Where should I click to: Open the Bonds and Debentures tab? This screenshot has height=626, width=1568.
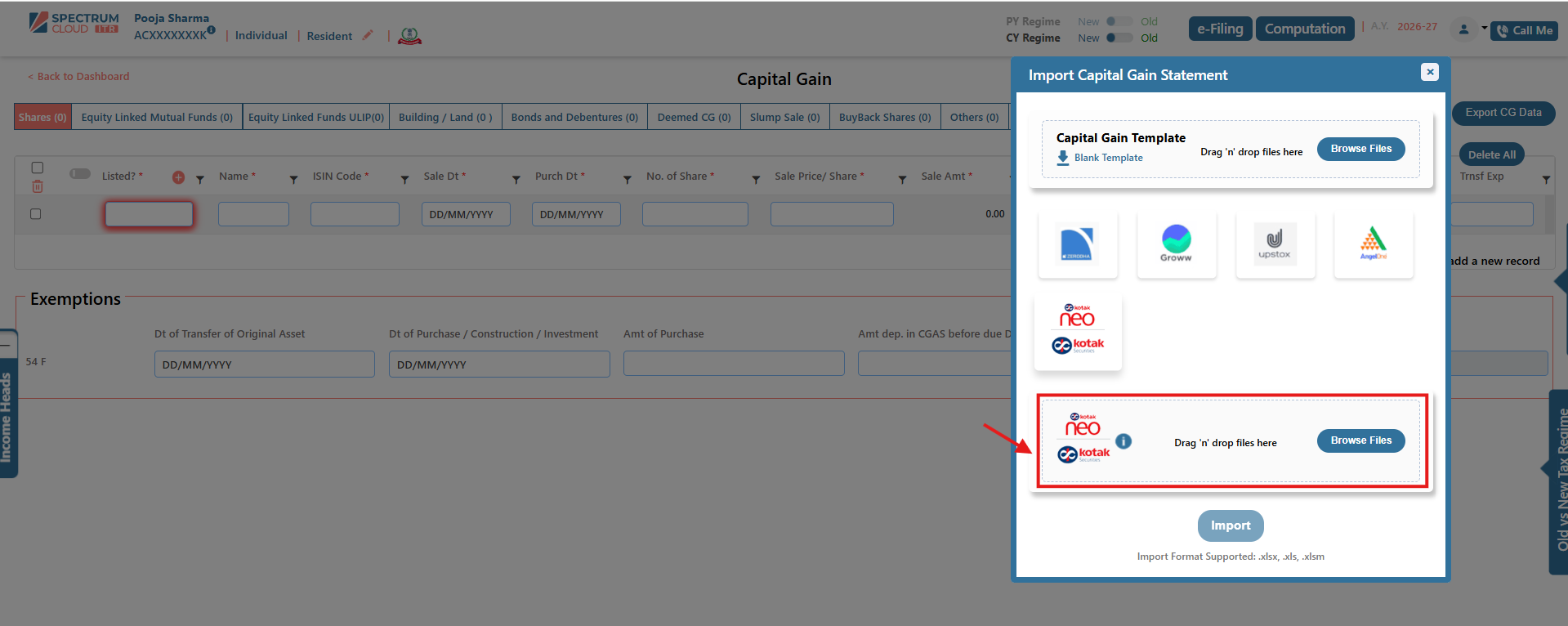(574, 118)
